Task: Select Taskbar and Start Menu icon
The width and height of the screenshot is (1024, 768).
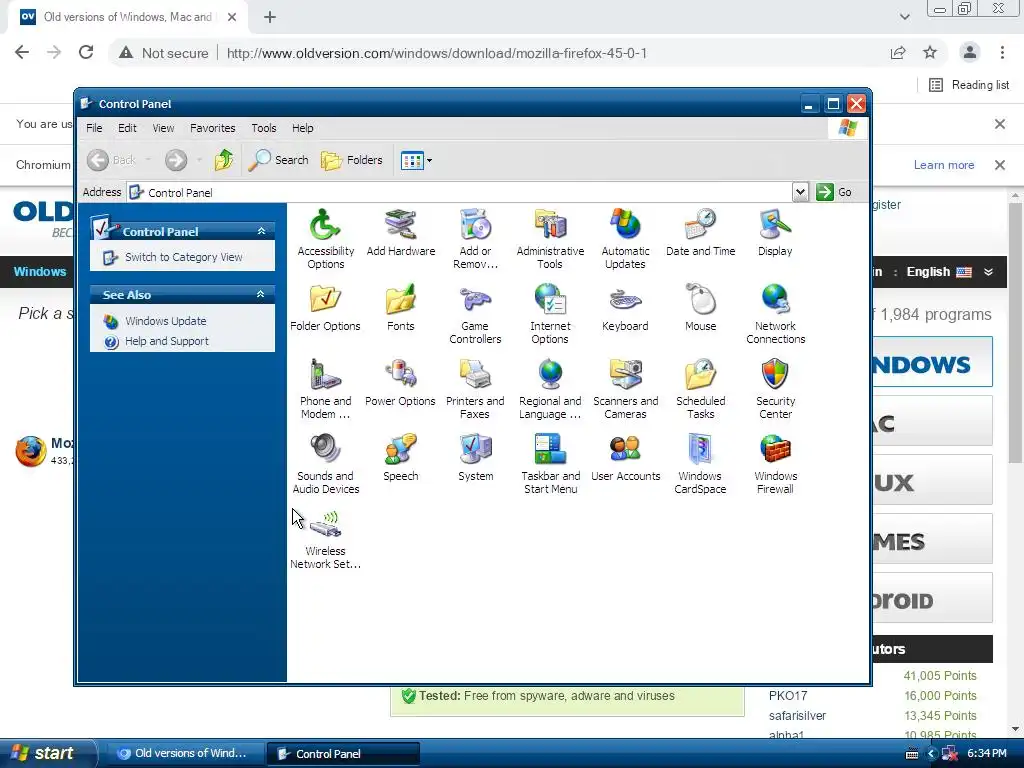Action: pyautogui.click(x=550, y=464)
